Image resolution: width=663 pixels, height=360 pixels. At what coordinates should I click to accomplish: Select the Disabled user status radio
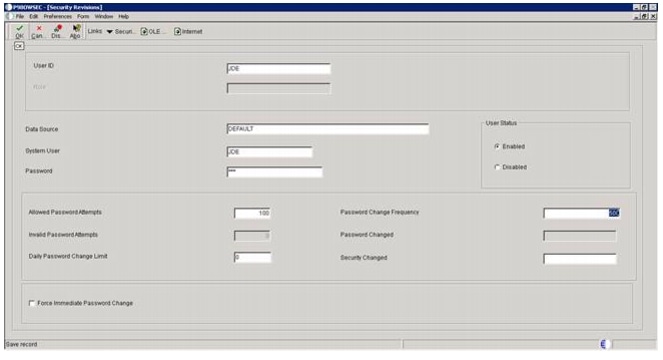click(497, 167)
